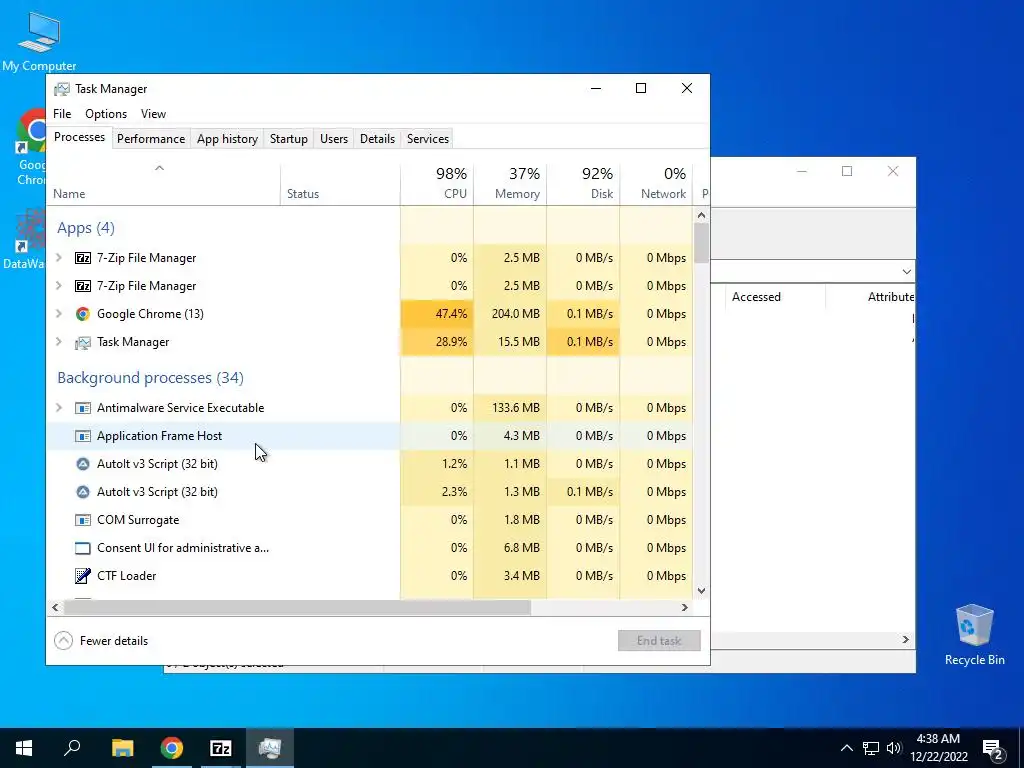Viewport: 1024px width, 768px height.
Task: Click the process list horizontal scrollbar thumb
Action: point(297,607)
